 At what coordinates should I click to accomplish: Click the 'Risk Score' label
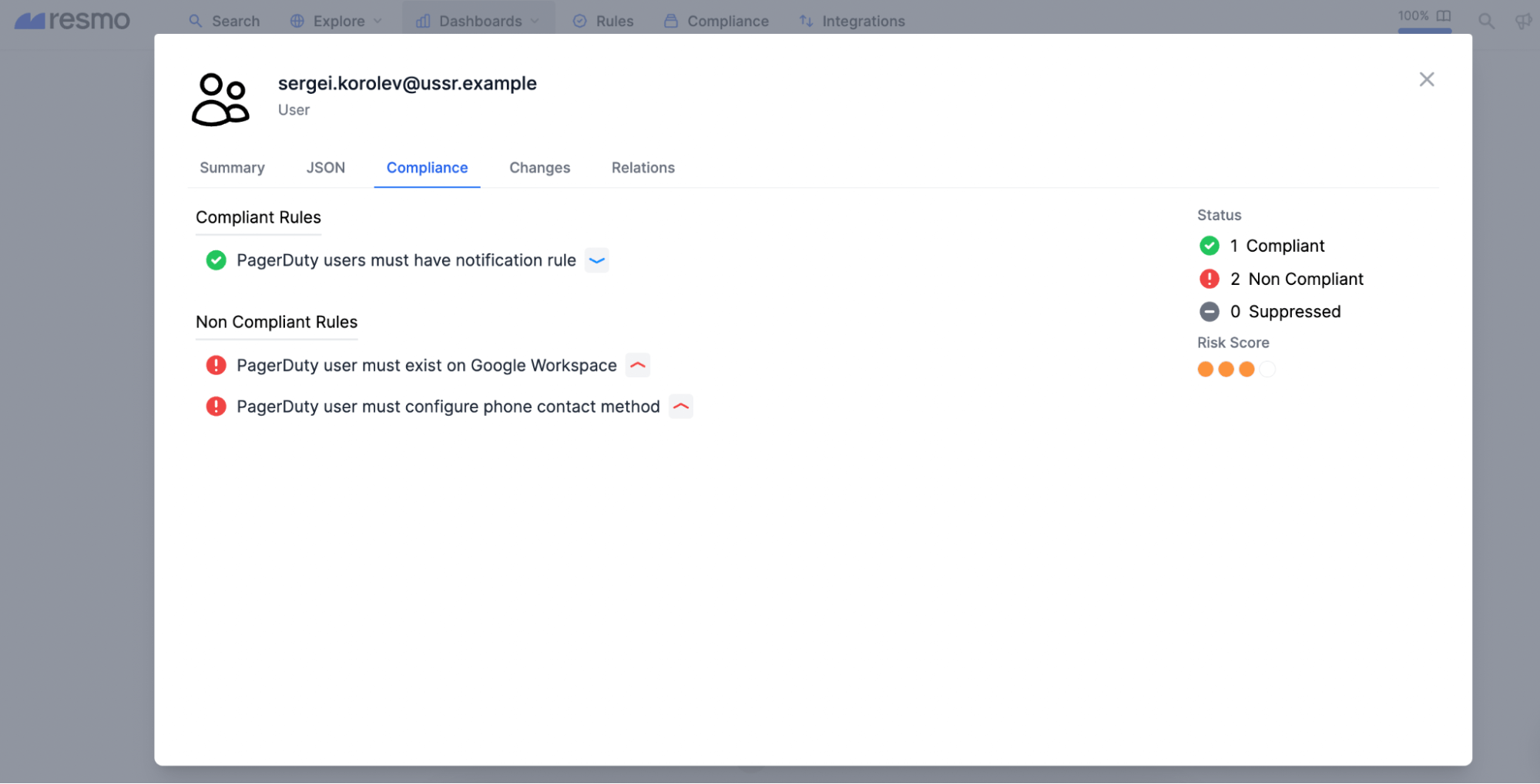click(x=1233, y=343)
